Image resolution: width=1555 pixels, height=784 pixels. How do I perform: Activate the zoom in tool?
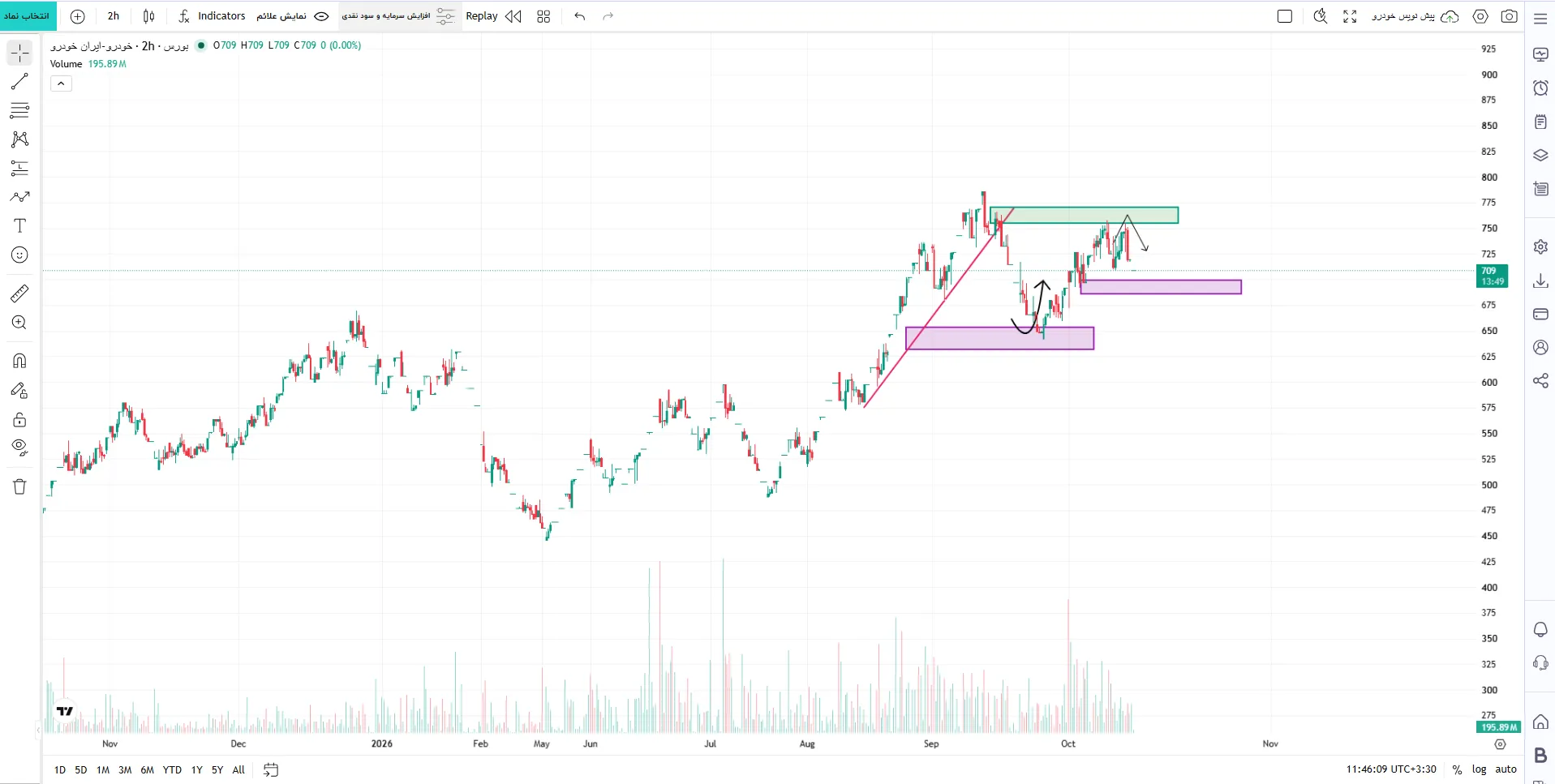[19, 323]
